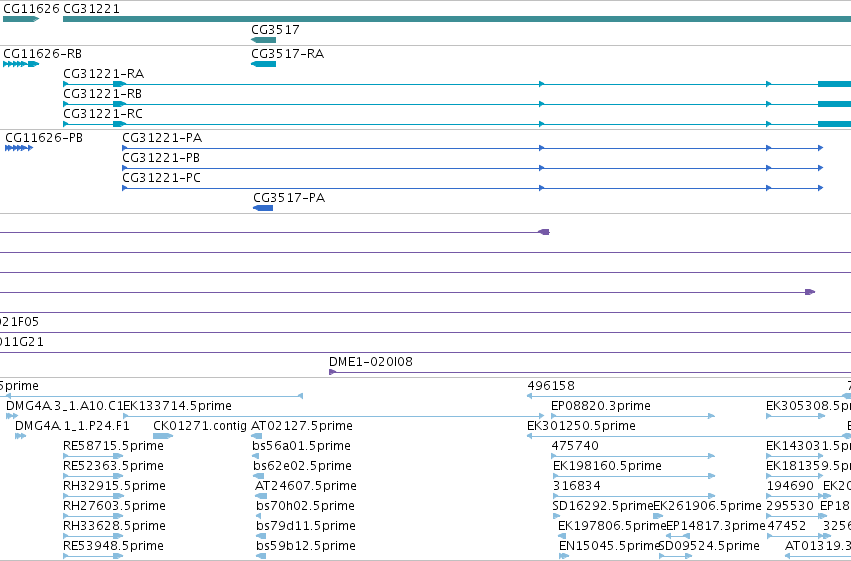Image resolution: width=851 pixels, height=561 pixels.
Task: Click the AT02127.5prime EST label
Action: (x=302, y=425)
